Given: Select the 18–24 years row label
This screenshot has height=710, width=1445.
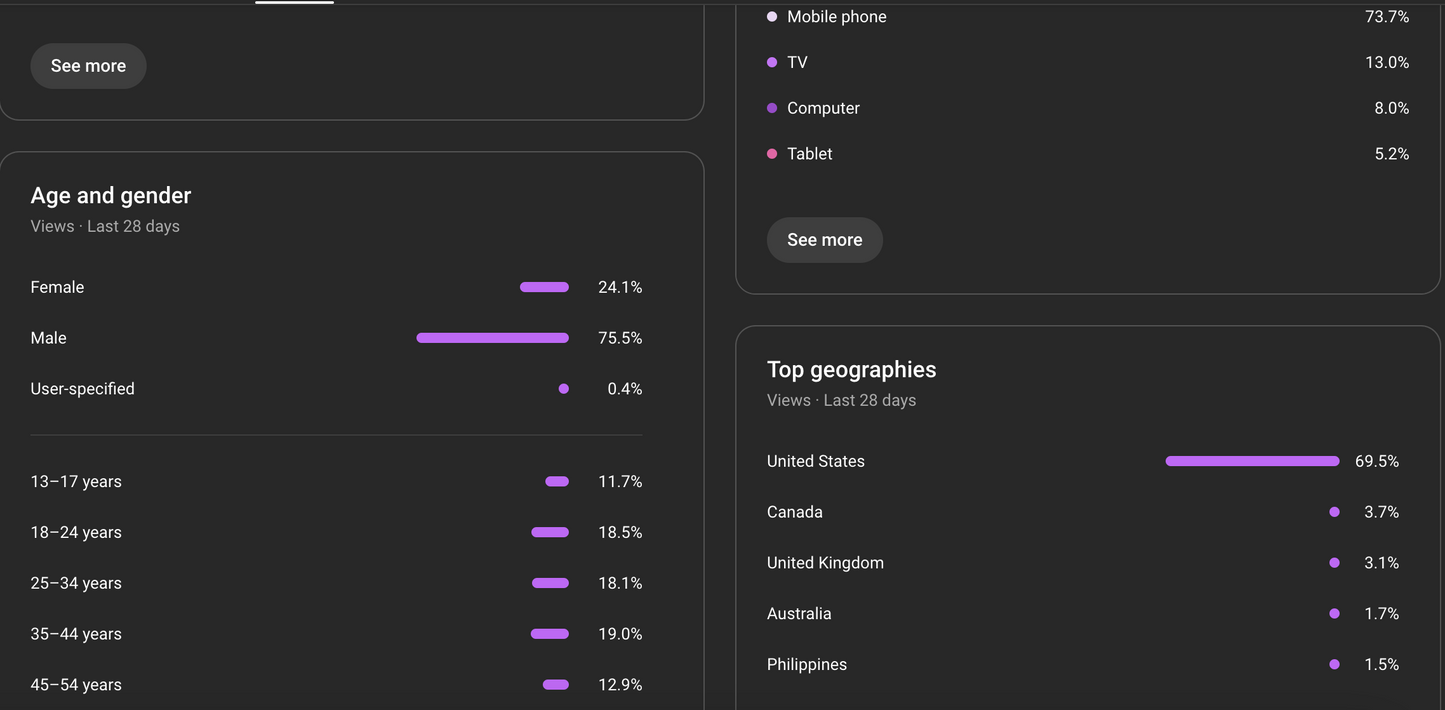Looking at the screenshot, I should click(x=76, y=533).
